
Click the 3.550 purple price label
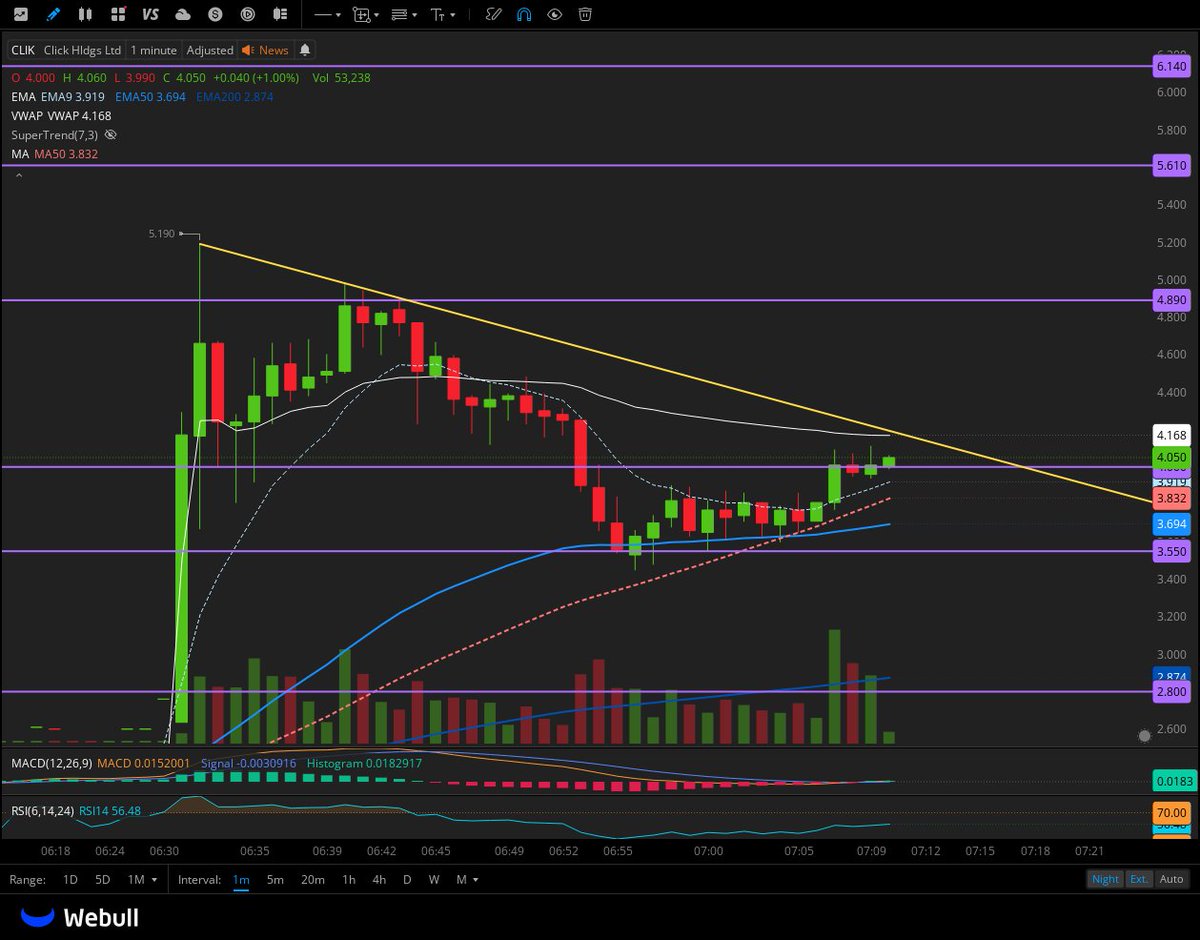pos(1171,551)
